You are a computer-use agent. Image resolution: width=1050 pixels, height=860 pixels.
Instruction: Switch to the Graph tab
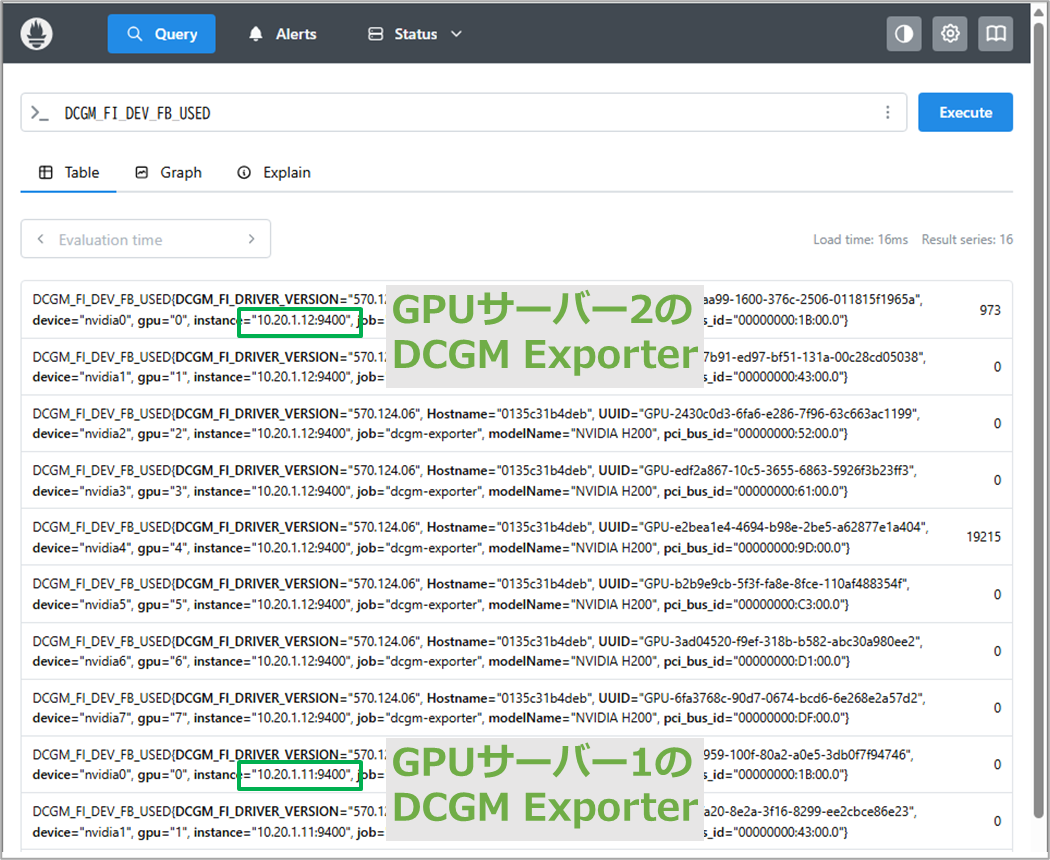tap(168, 172)
